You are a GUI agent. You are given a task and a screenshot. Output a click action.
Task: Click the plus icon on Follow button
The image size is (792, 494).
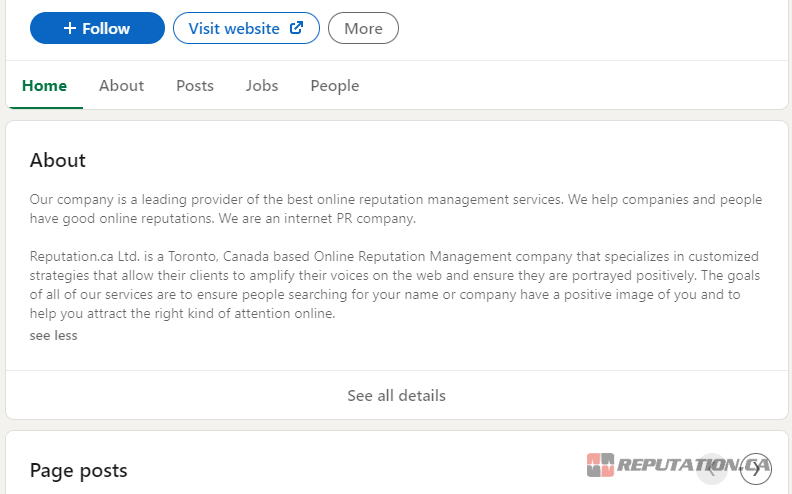click(x=69, y=29)
